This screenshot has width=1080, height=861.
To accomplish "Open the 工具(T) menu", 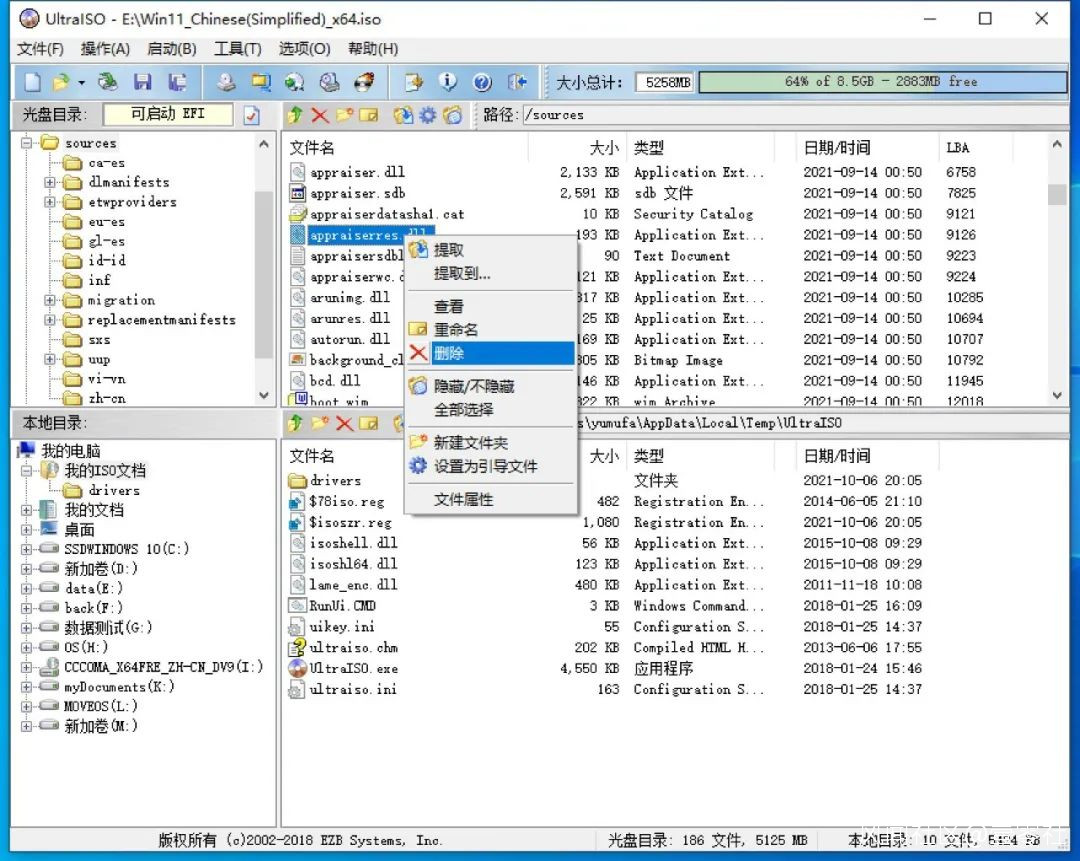I will (238, 49).
